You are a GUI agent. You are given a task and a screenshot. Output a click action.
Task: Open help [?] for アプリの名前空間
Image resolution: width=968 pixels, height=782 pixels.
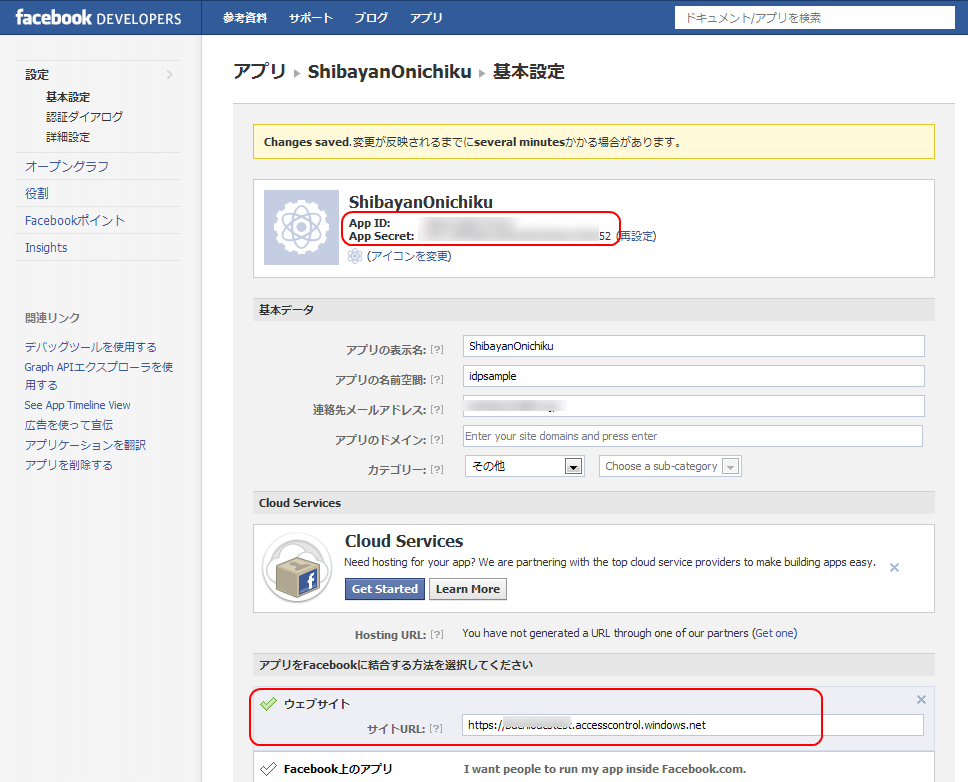[436, 380]
